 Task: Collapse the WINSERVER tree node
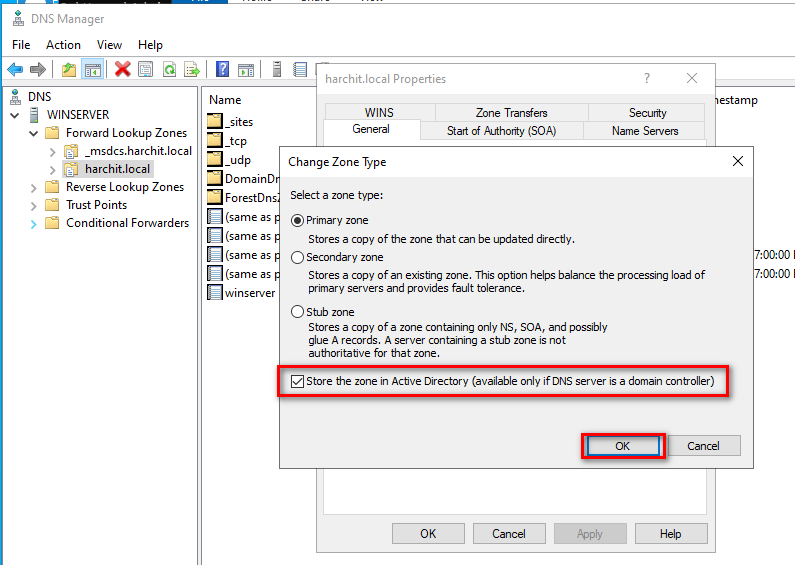[15, 115]
